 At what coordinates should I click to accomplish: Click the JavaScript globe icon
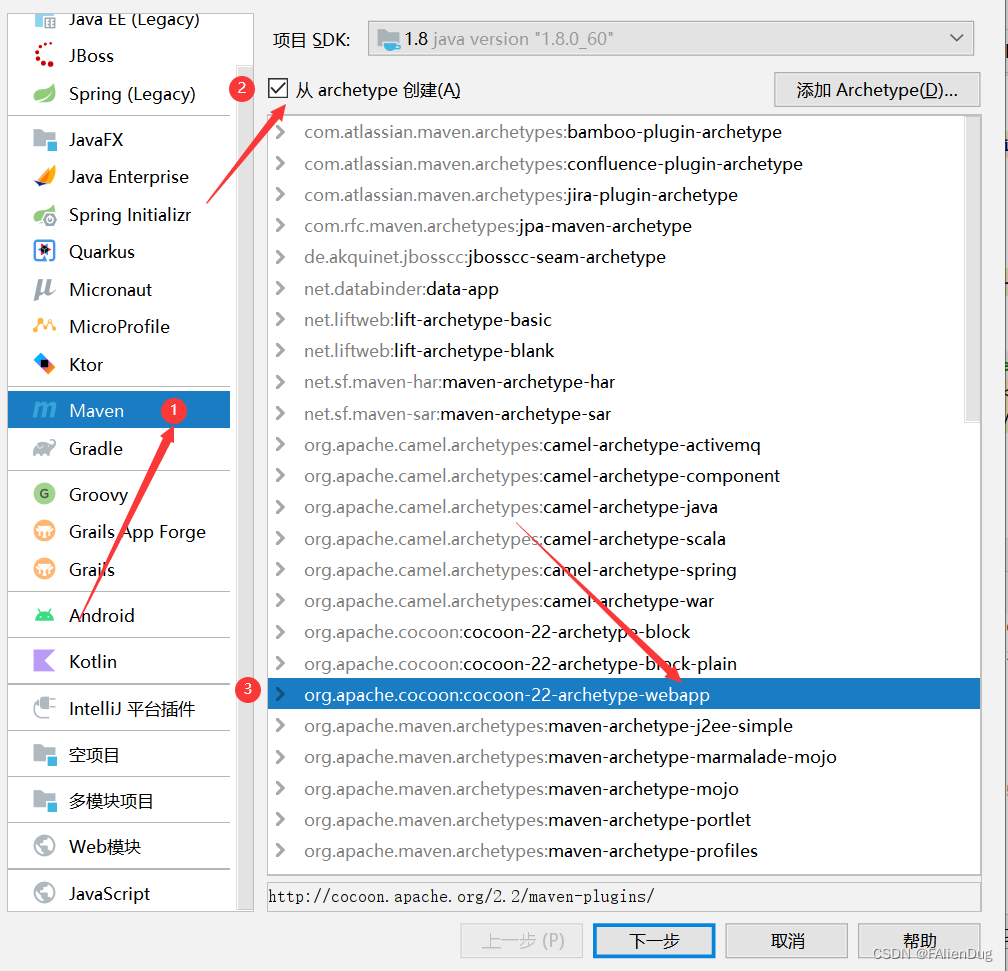[44, 893]
